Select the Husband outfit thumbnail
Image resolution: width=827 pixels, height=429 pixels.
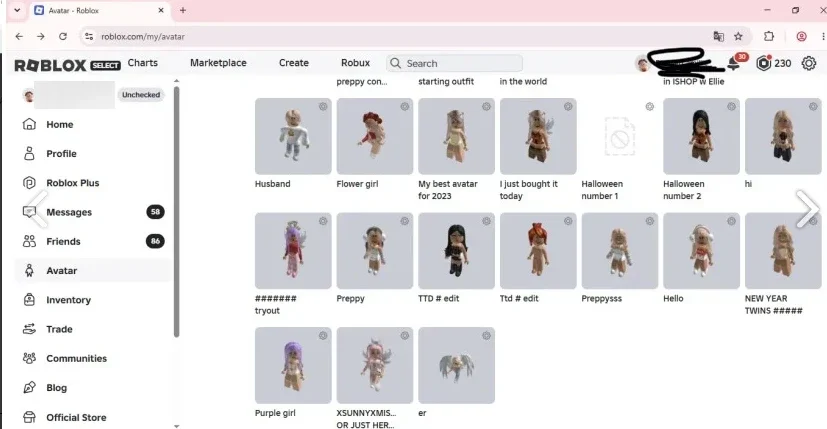click(x=293, y=136)
